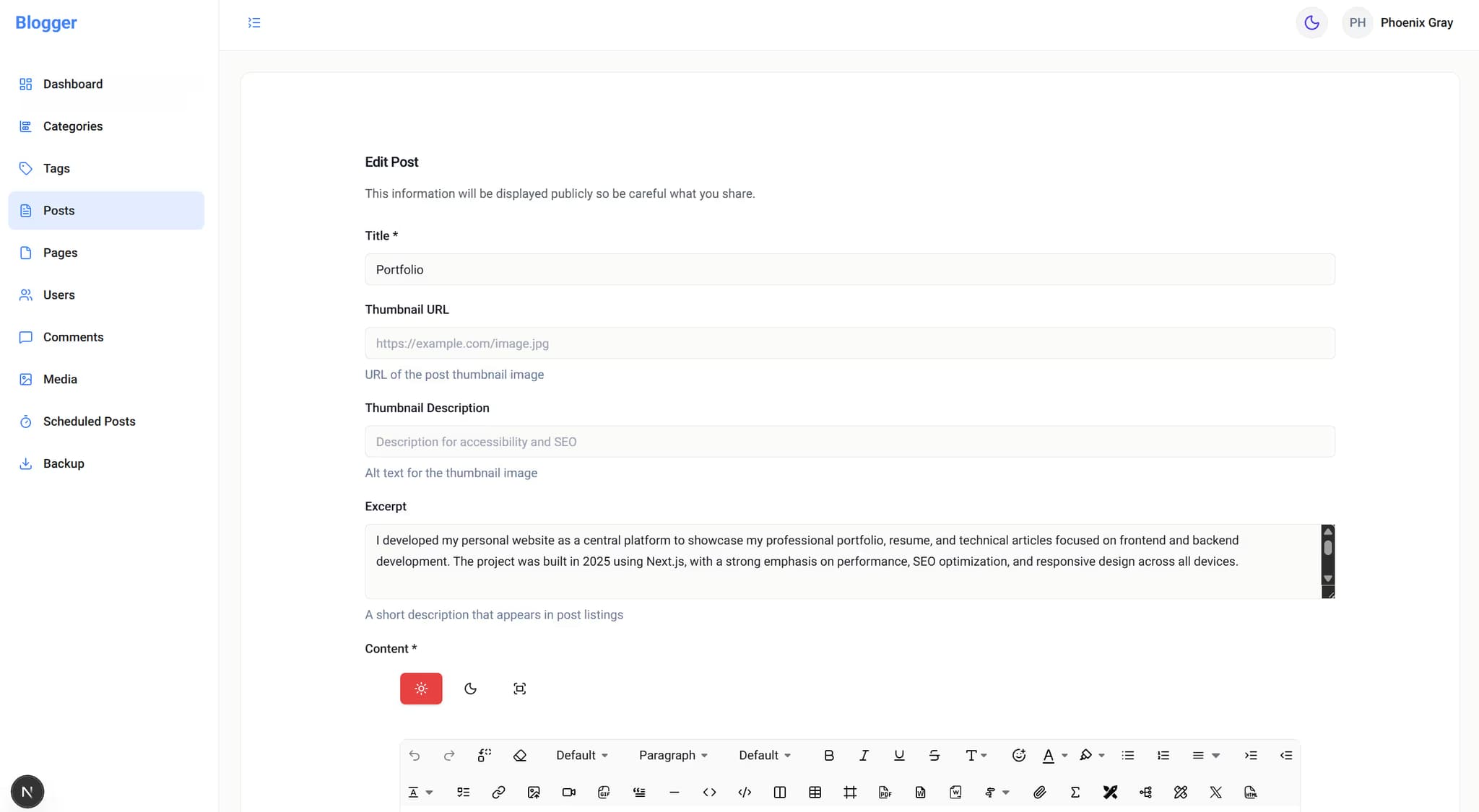The image size is (1479, 812).
Task: Insert an emoji into the post content
Action: 1019,755
